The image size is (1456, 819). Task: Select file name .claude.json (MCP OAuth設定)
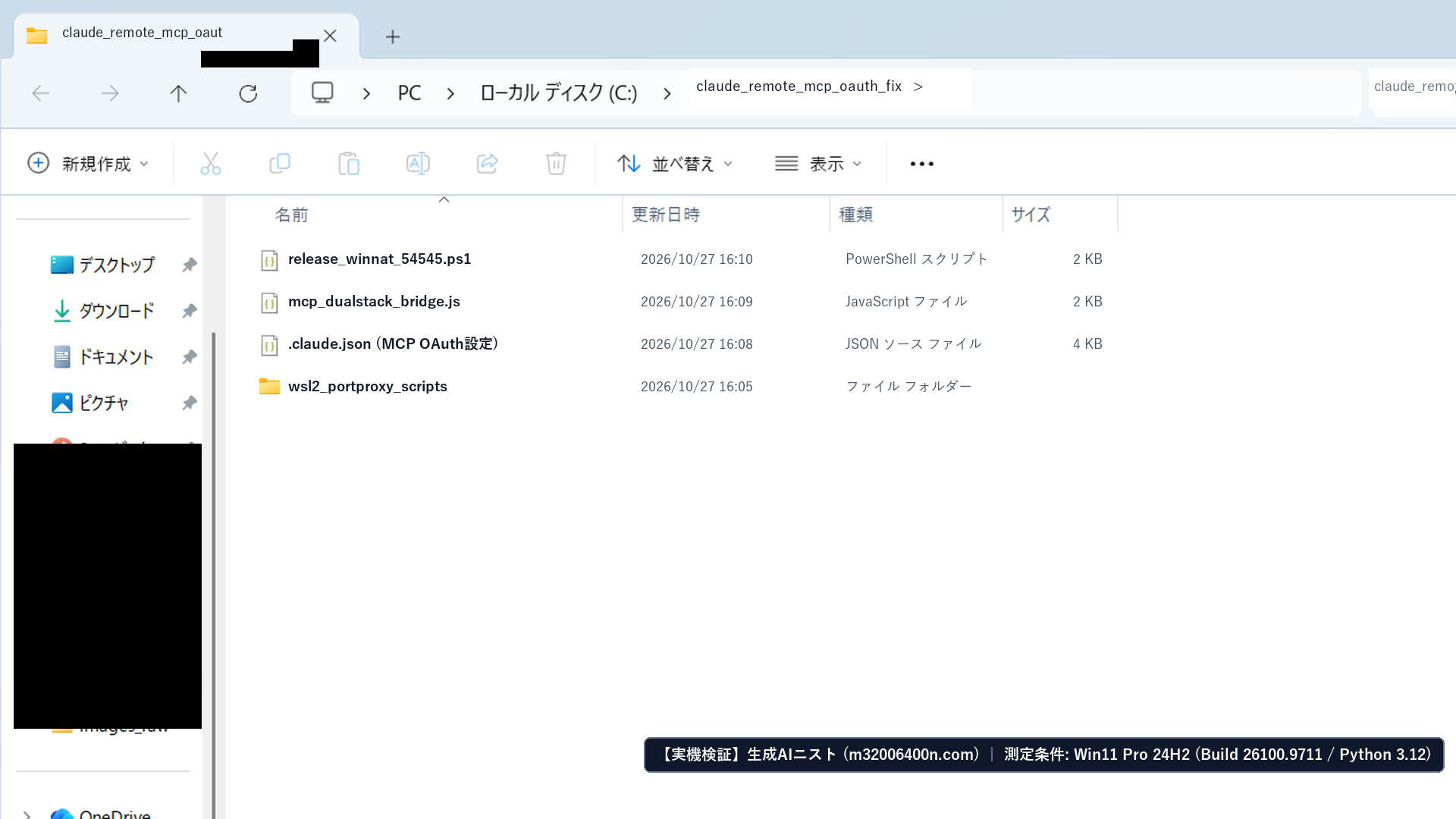[x=394, y=344]
